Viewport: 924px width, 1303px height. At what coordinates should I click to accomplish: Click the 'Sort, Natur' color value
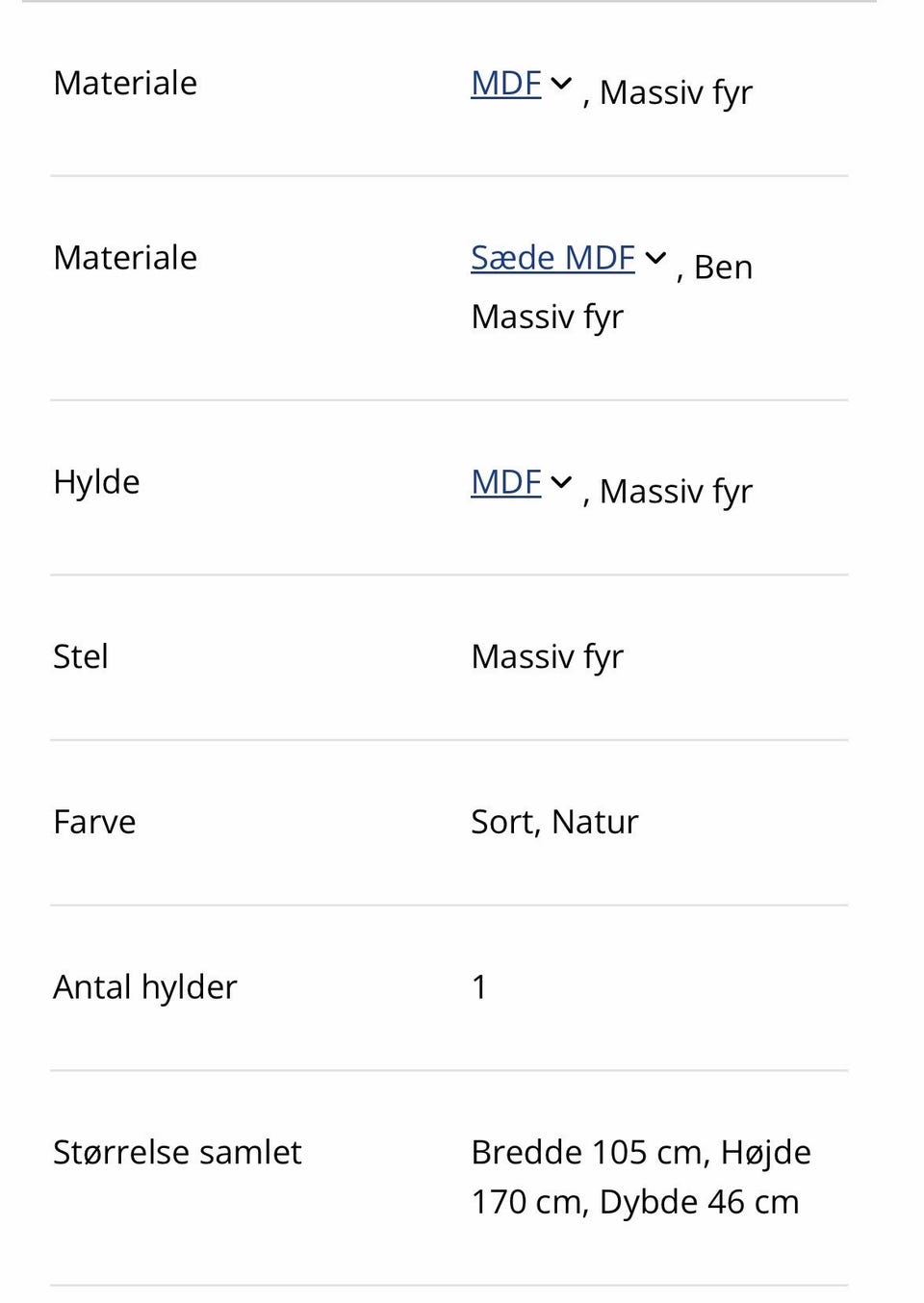pyautogui.click(x=554, y=823)
